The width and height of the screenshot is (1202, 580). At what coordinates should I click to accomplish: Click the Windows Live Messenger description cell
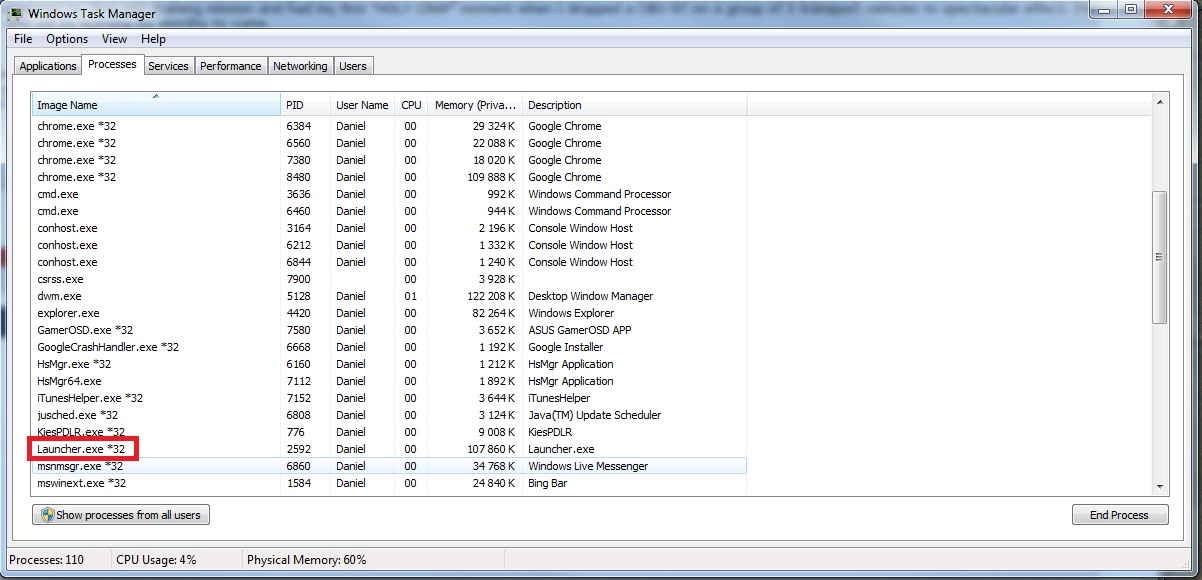point(588,466)
